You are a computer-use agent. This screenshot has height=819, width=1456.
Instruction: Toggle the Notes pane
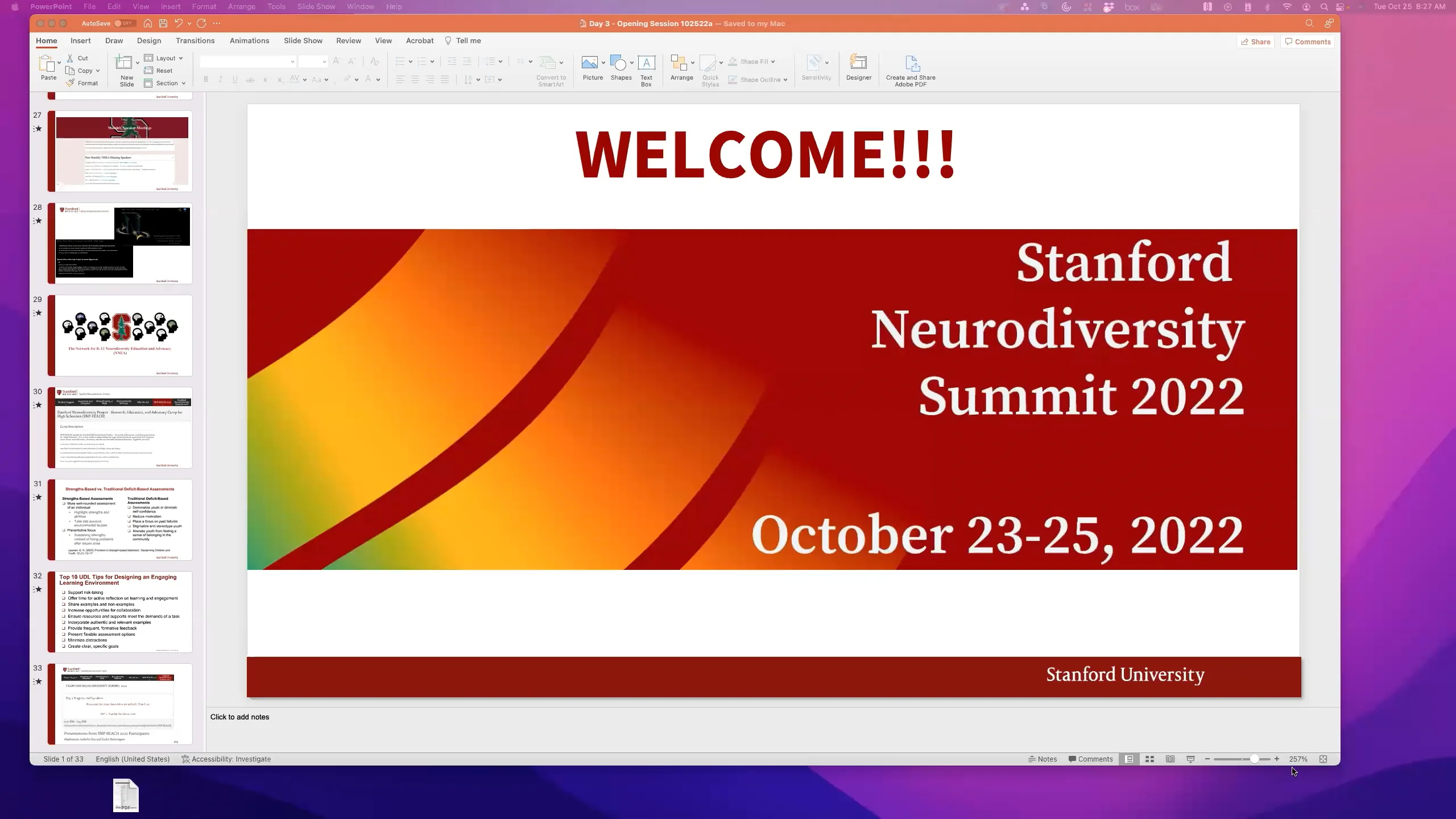(1042, 759)
